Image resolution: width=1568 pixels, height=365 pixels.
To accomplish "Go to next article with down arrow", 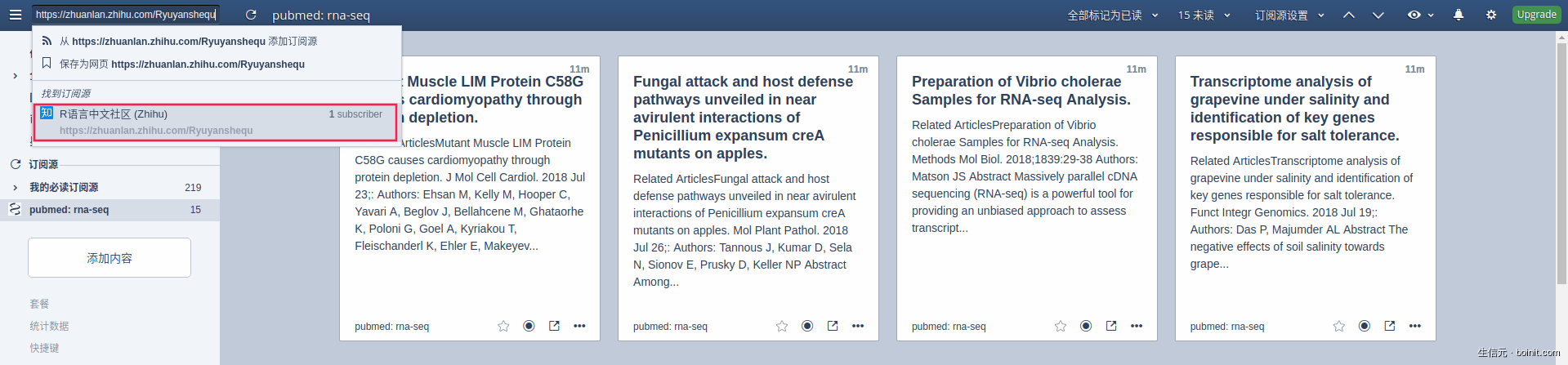I will [x=1378, y=15].
